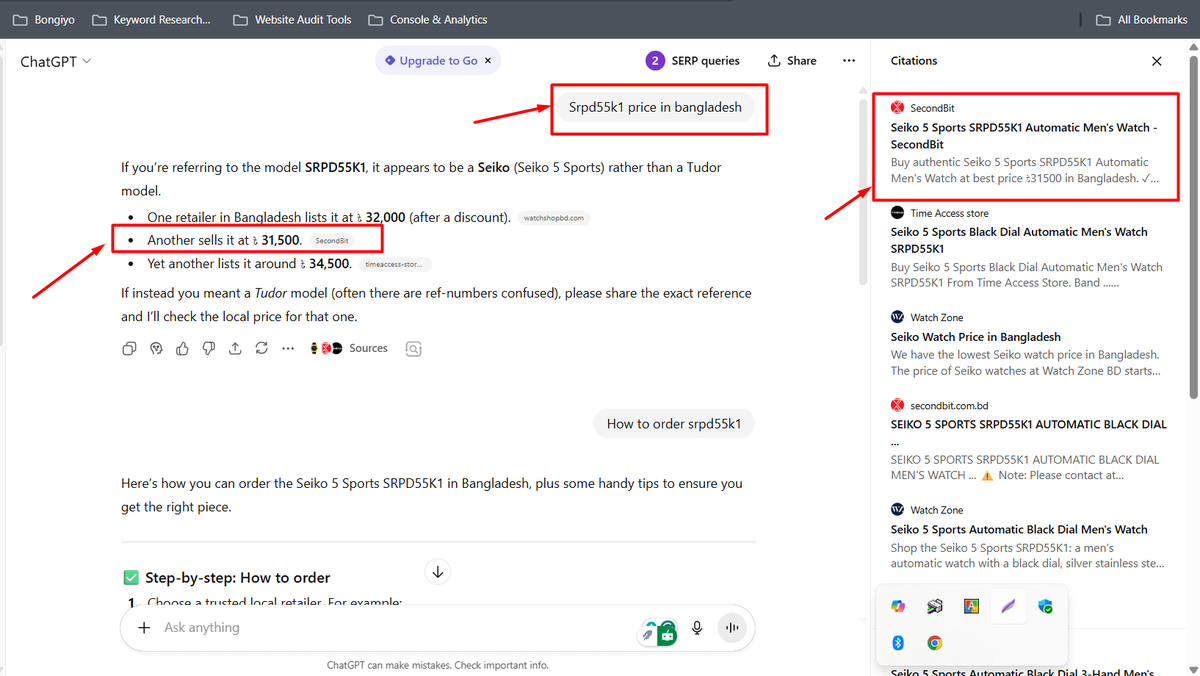The height and width of the screenshot is (676, 1200).
Task: Start dictation with the microphone icon
Action: click(697, 628)
